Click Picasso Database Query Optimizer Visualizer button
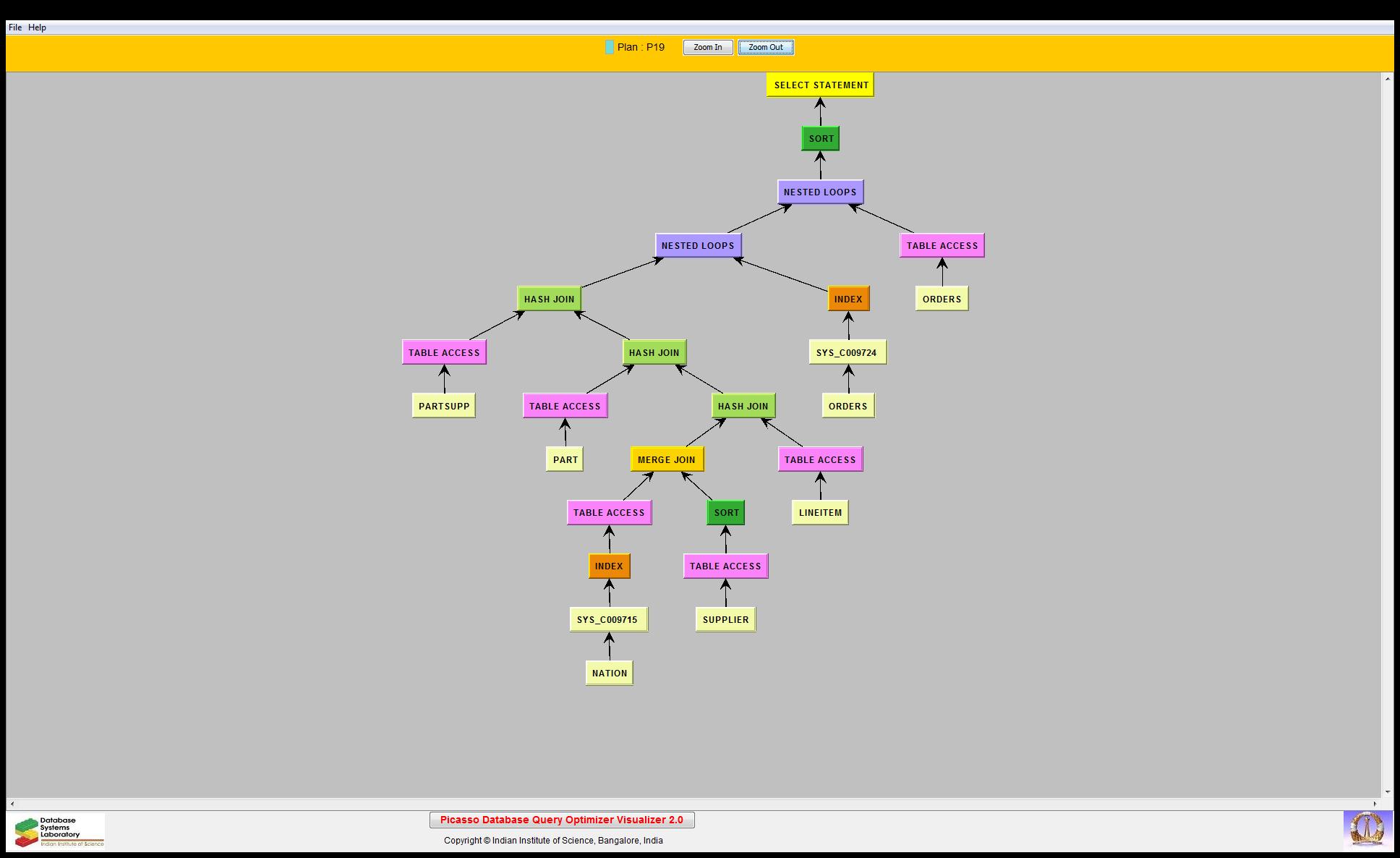1400x858 pixels. click(561, 820)
